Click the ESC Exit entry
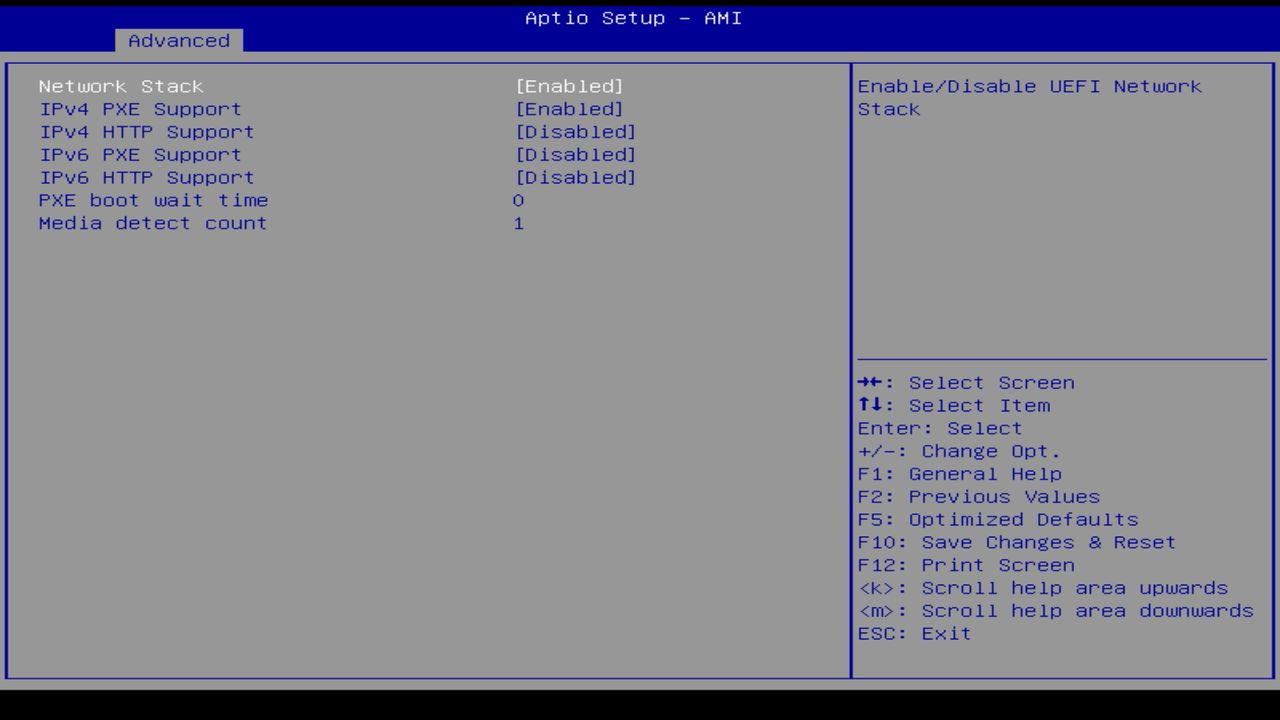The height and width of the screenshot is (720, 1280). click(914, 633)
